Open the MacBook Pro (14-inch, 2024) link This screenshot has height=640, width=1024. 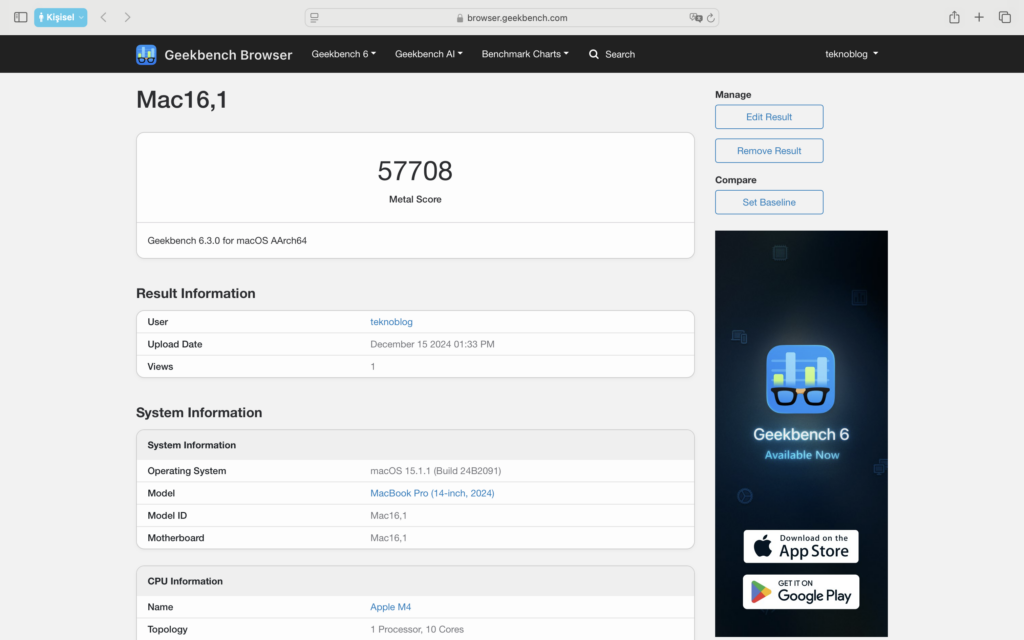point(432,493)
